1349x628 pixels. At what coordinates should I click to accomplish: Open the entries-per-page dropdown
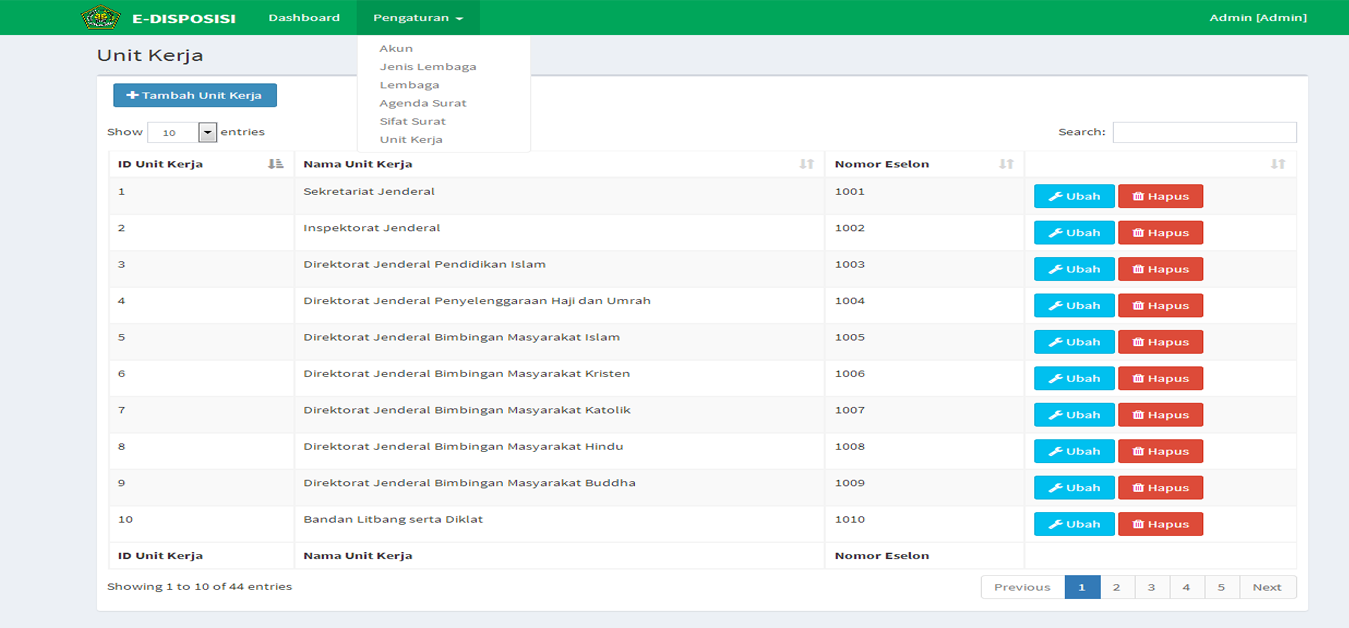pyautogui.click(x=207, y=132)
